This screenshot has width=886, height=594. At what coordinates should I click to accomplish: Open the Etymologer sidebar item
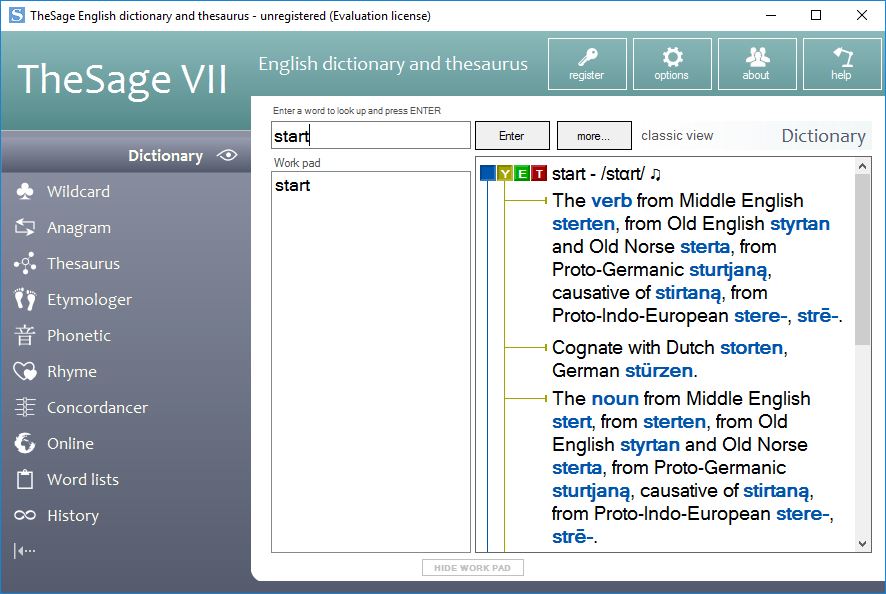(x=90, y=300)
